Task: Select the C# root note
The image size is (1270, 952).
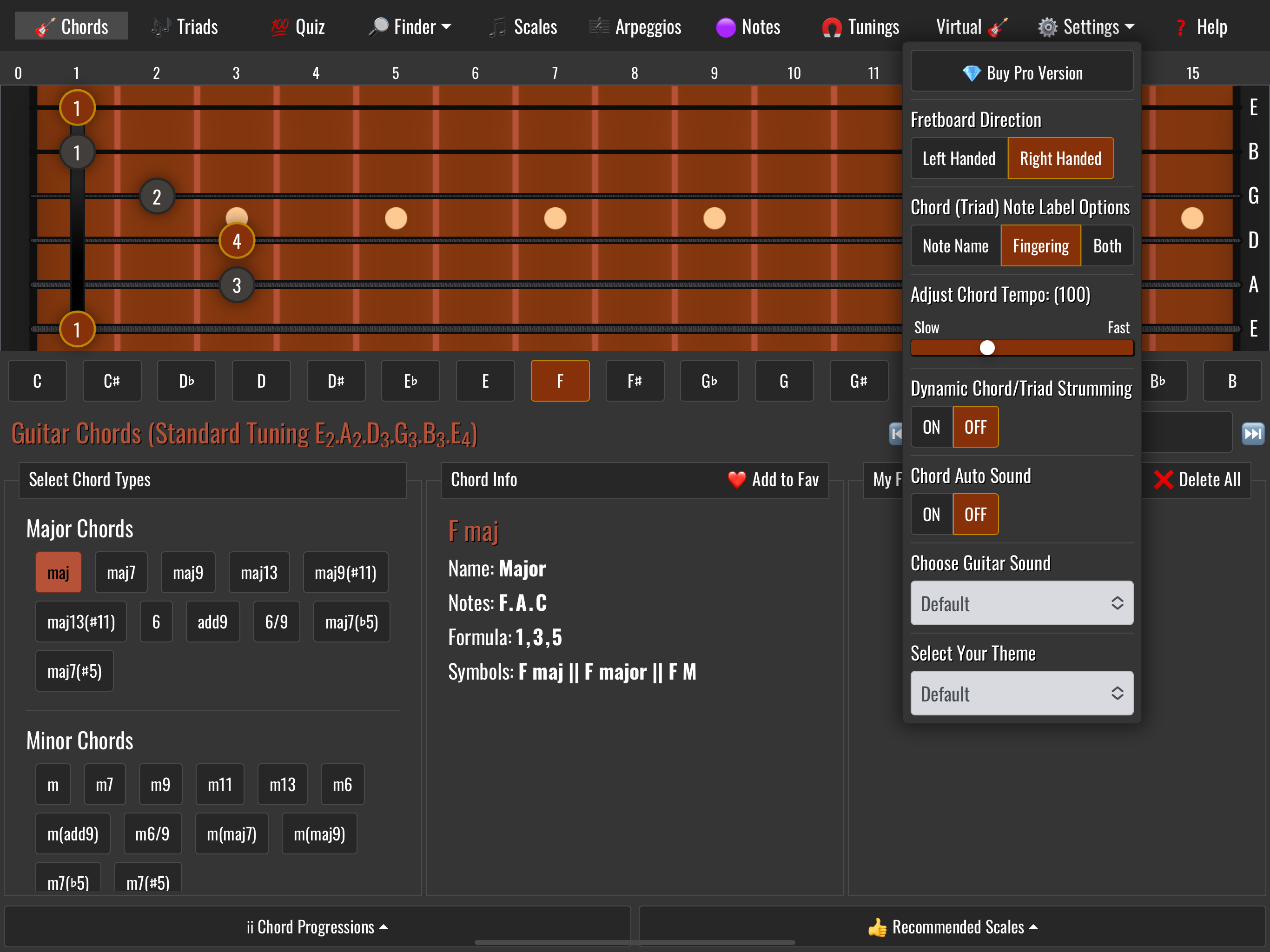Action: [x=112, y=381]
